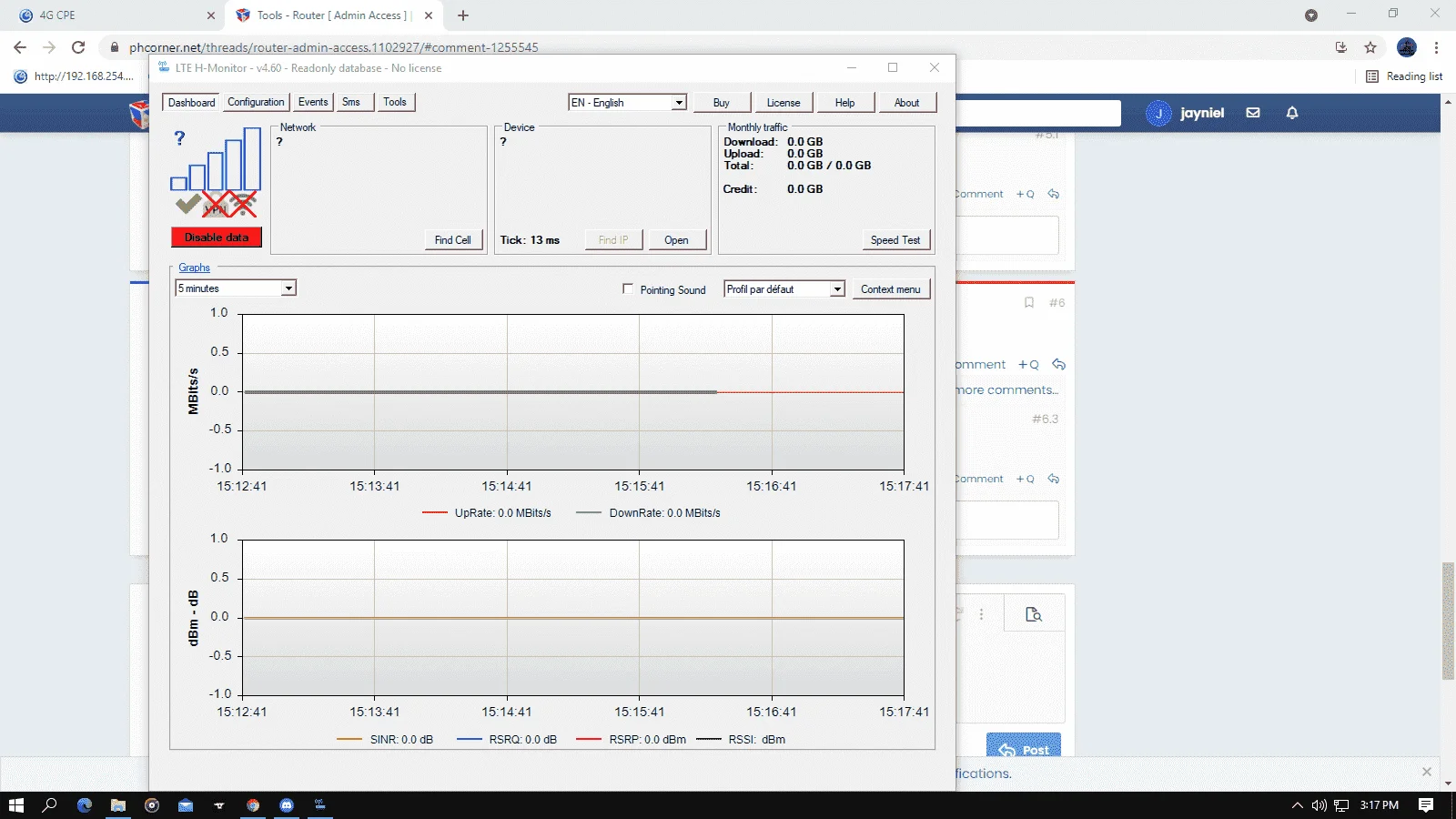1456x819 pixels.
Task: Click the crossed-out VPN status icon
Action: [x=217, y=207]
